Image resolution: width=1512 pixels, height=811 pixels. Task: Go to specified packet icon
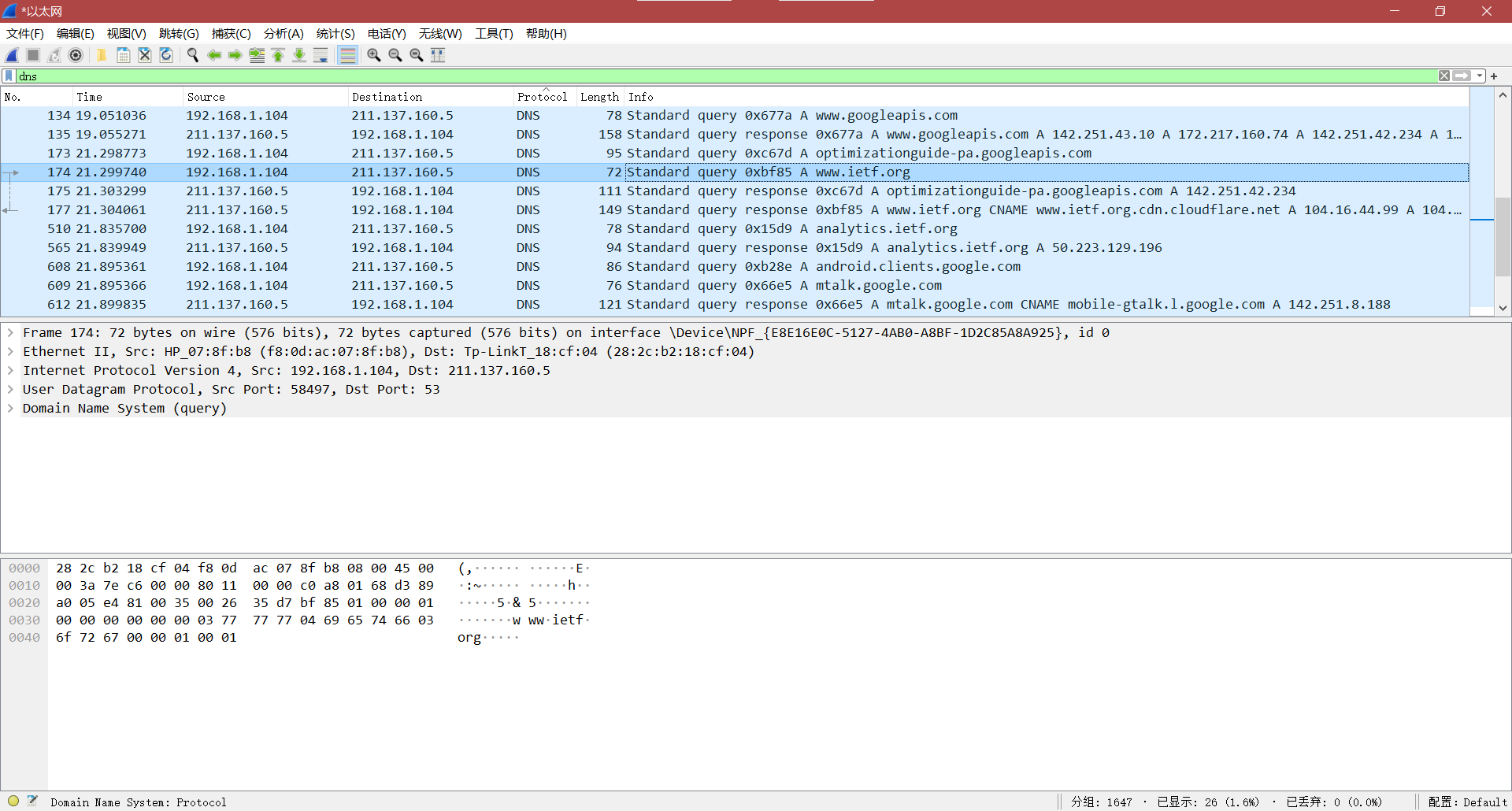tap(257, 55)
